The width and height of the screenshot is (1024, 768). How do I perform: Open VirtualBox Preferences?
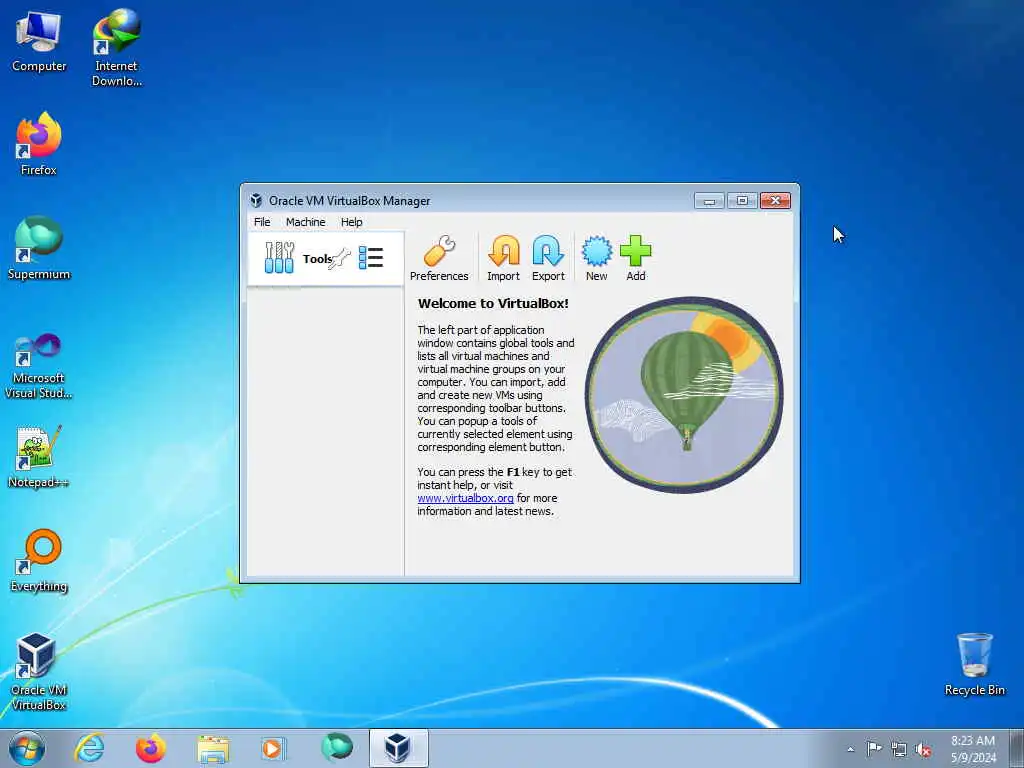coord(439,258)
